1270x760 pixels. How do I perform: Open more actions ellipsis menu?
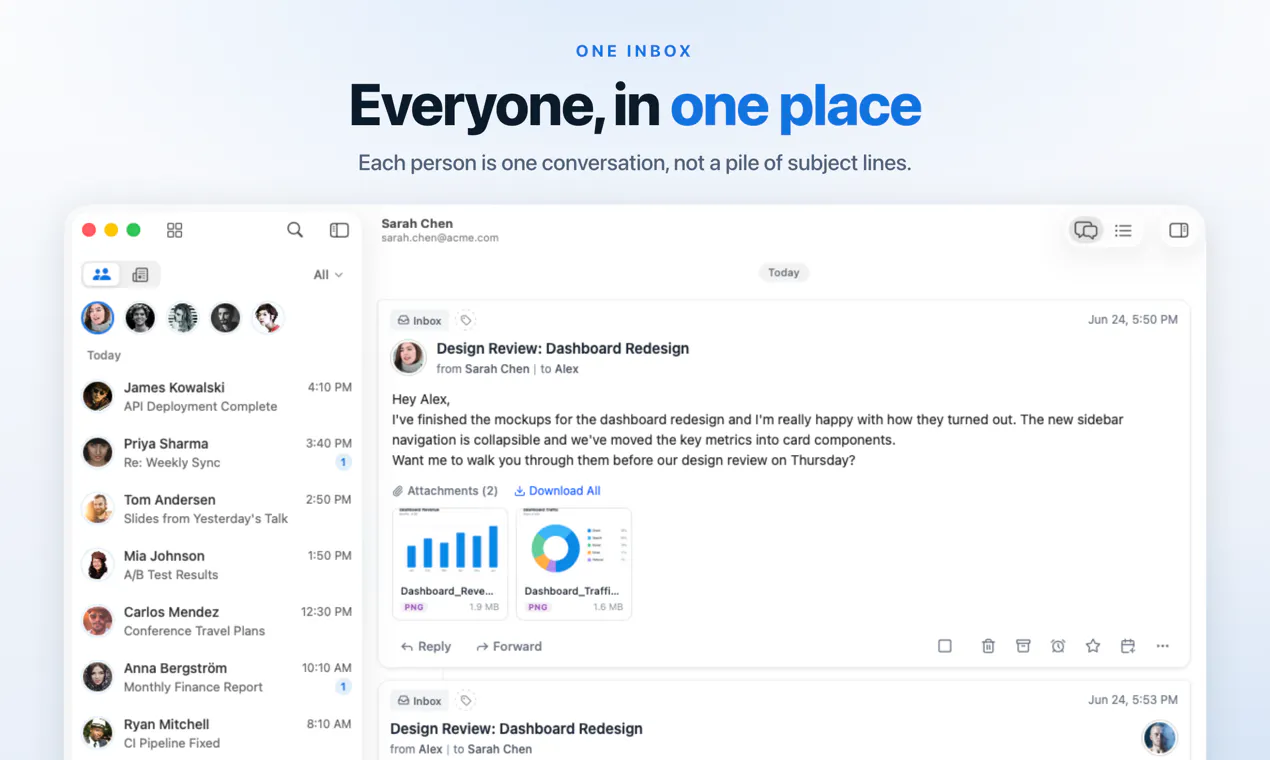(1163, 646)
